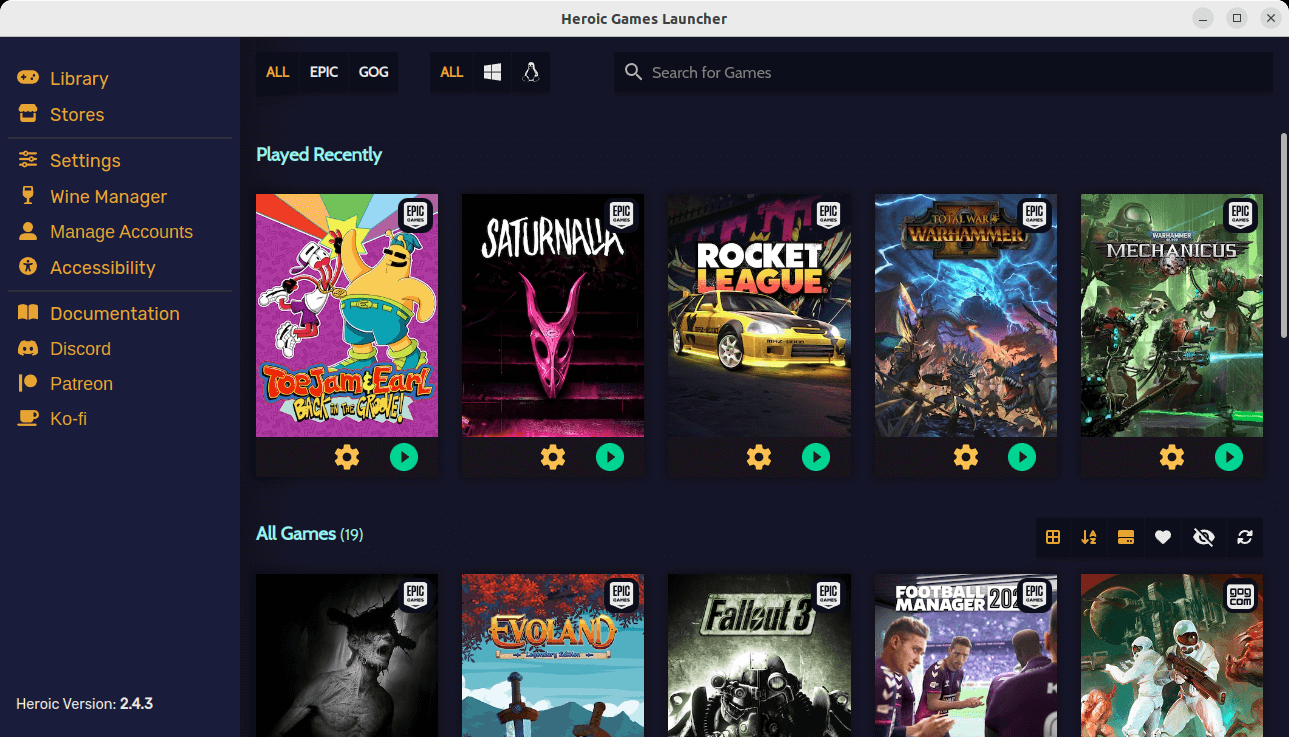The height and width of the screenshot is (737, 1289).
Task: Click the Ko-fi cup icon
Action: click(x=28, y=418)
